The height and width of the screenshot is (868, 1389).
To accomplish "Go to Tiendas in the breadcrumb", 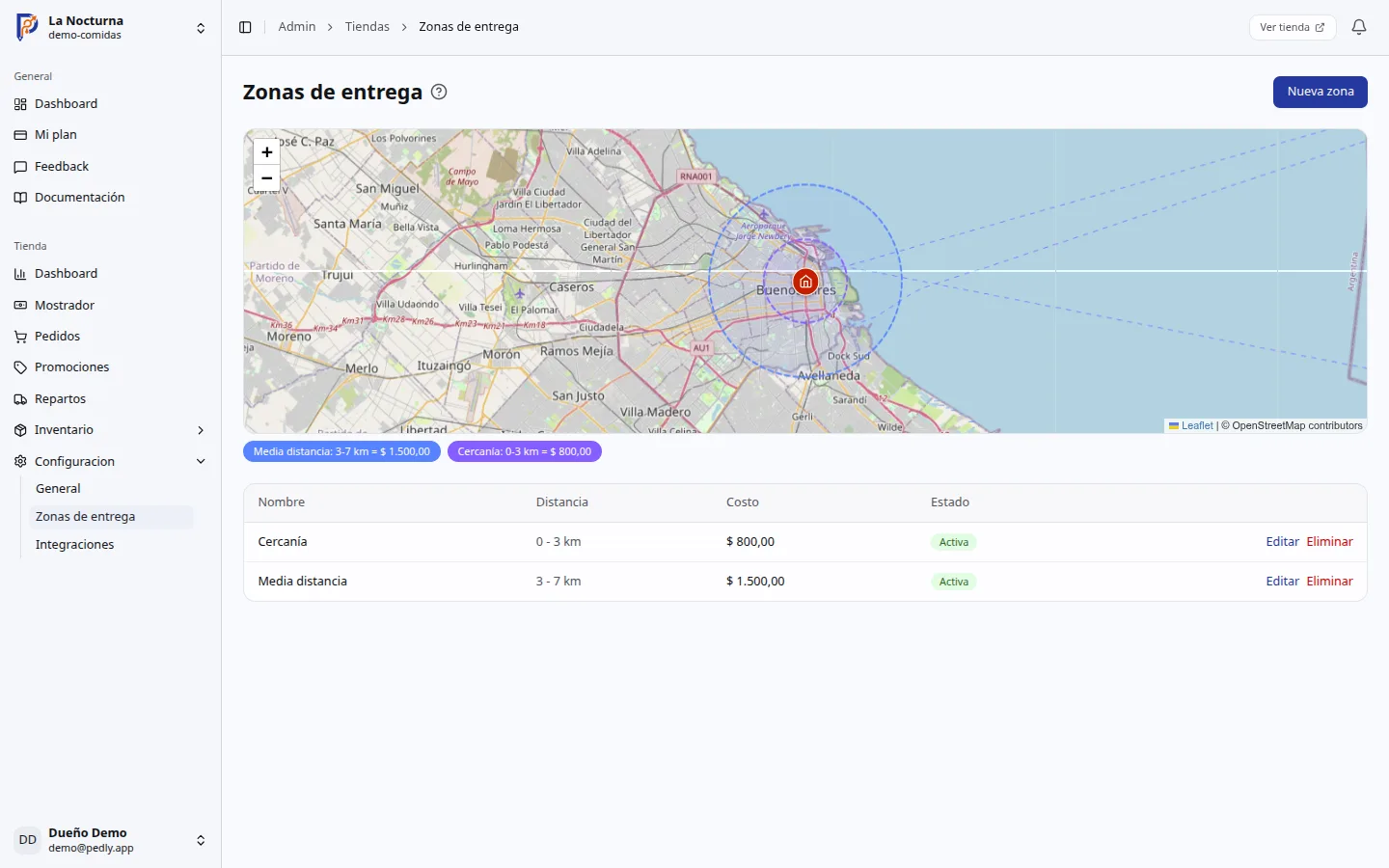I will [368, 27].
